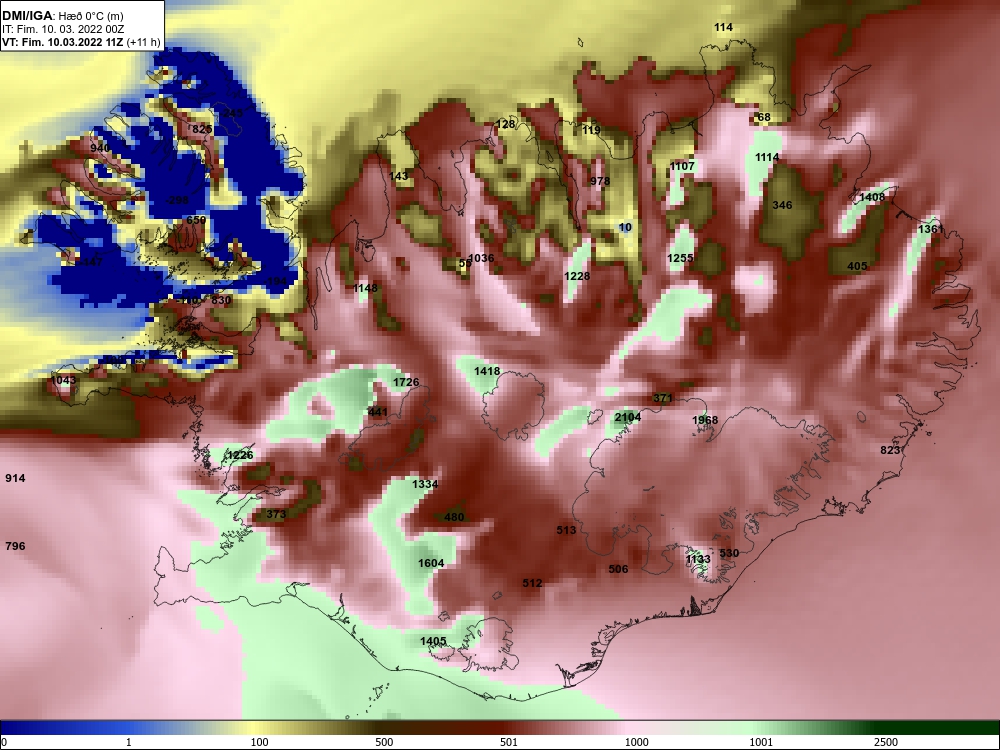Viewport: 1000px width, 750px height.
Task: Click the map value 128
Action: click(505, 124)
